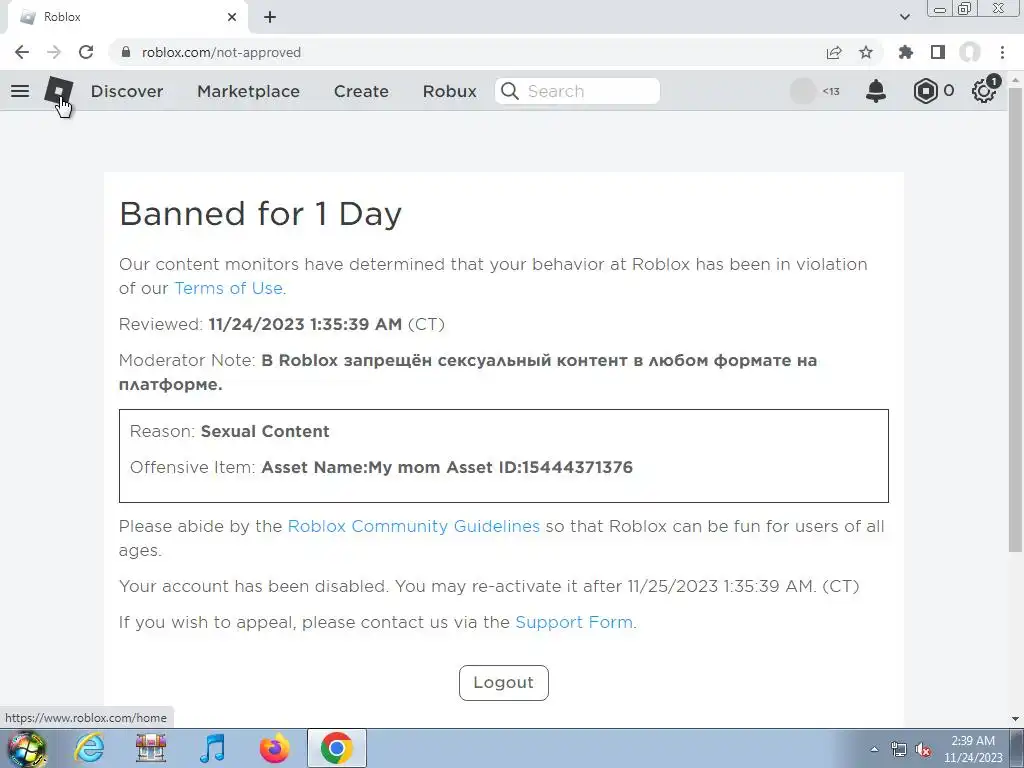This screenshot has width=1024, height=768.
Task: Open the Marketplace menu item
Action: coord(248,91)
